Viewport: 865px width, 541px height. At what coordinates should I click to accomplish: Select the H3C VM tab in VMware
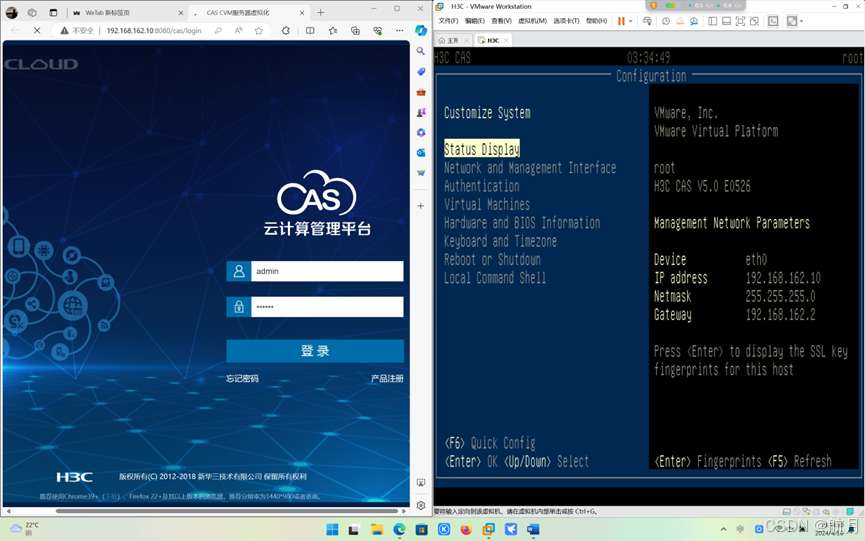point(493,40)
